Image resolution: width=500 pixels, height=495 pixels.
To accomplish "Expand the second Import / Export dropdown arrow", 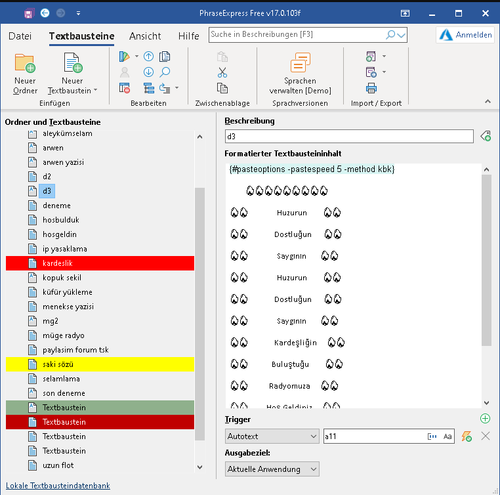I will pos(384,72).
